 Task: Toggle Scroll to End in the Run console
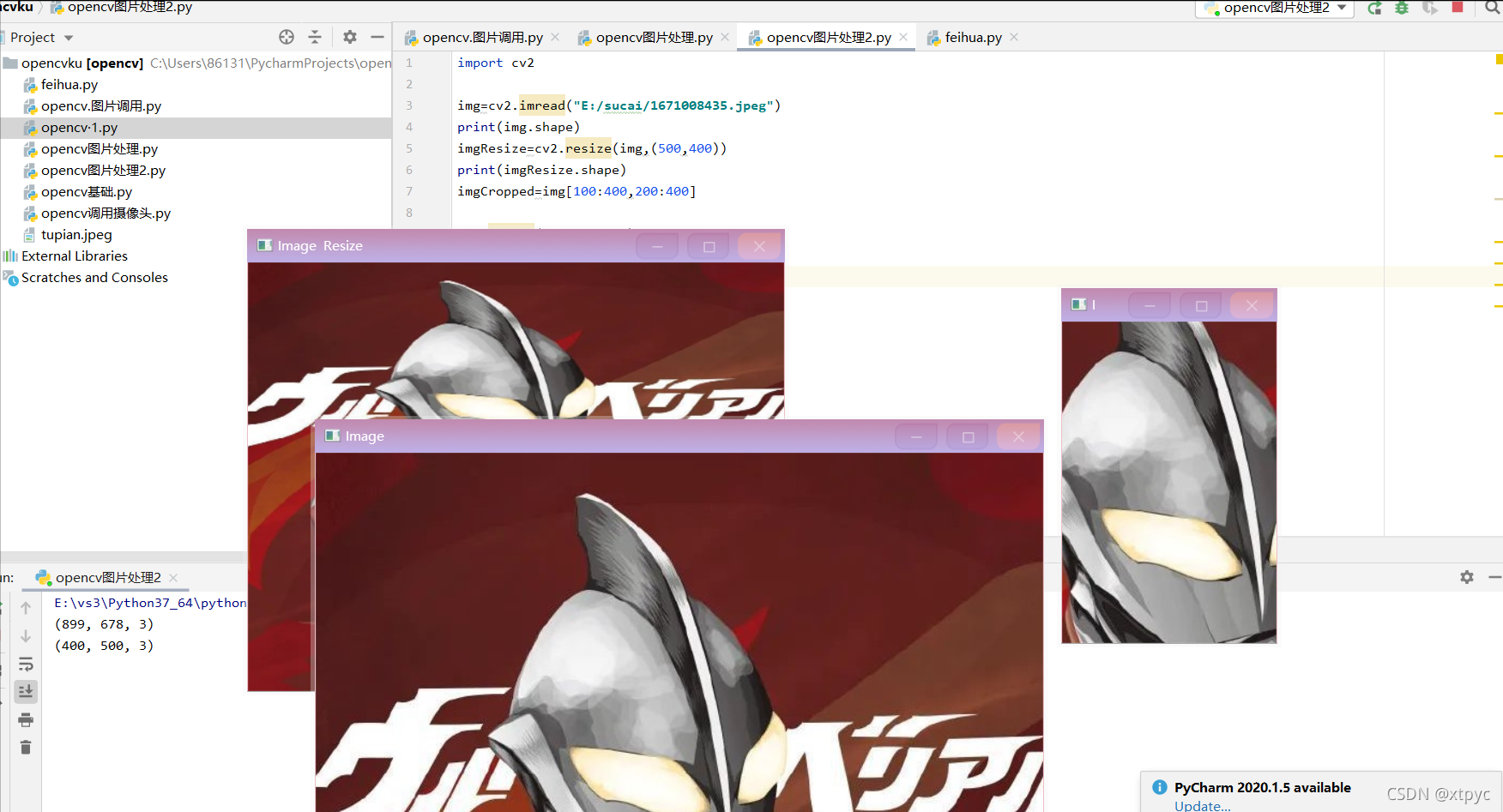click(26, 691)
